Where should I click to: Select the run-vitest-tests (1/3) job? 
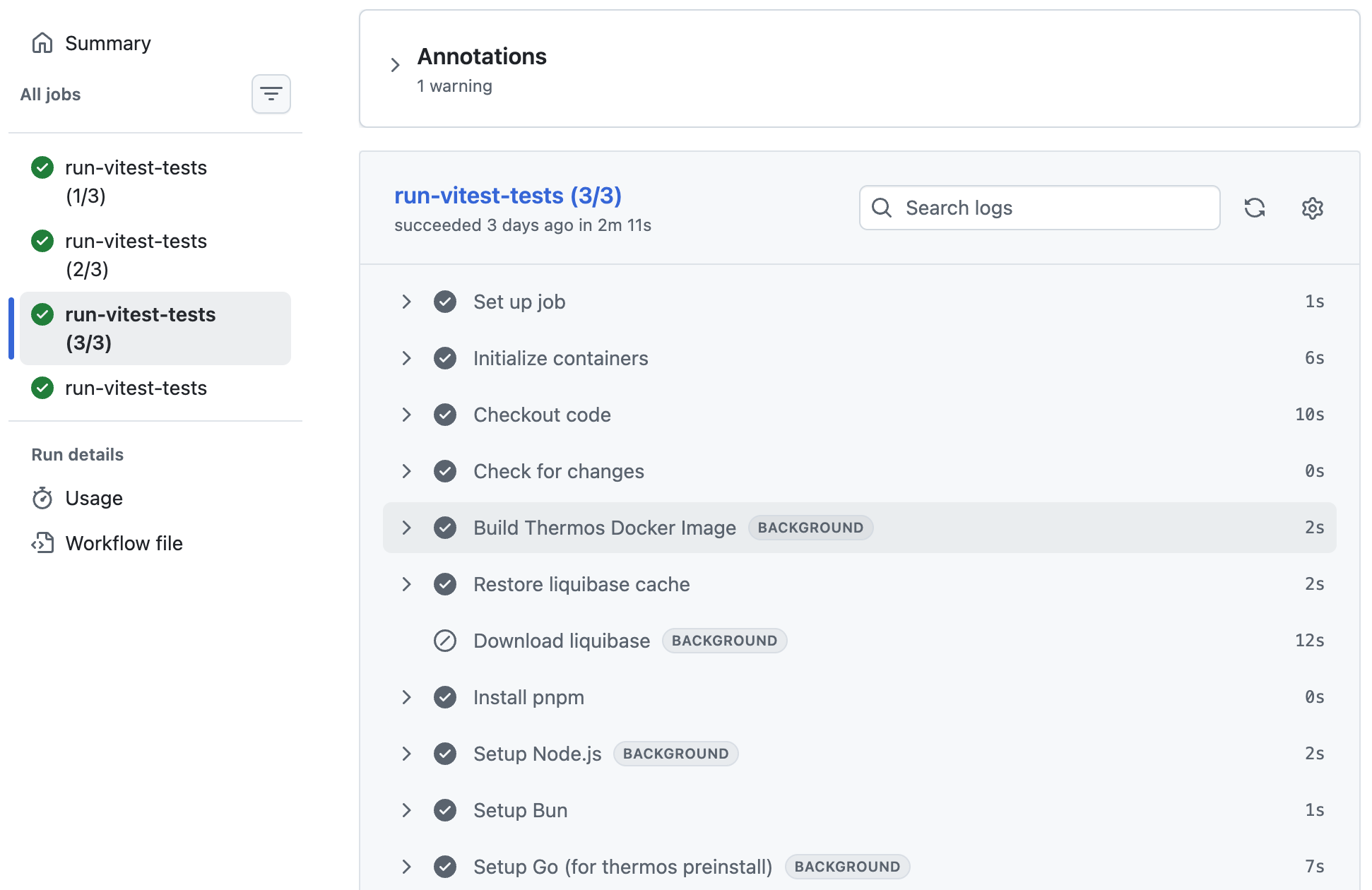[x=155, y=182]
